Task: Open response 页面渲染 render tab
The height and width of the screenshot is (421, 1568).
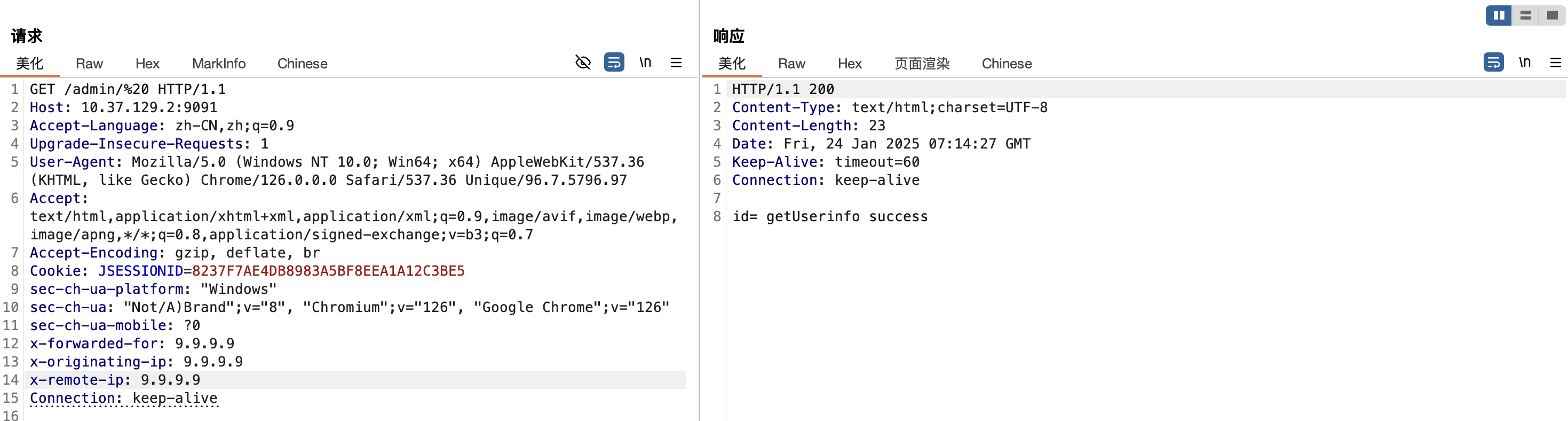Action: tap(922, 64)
